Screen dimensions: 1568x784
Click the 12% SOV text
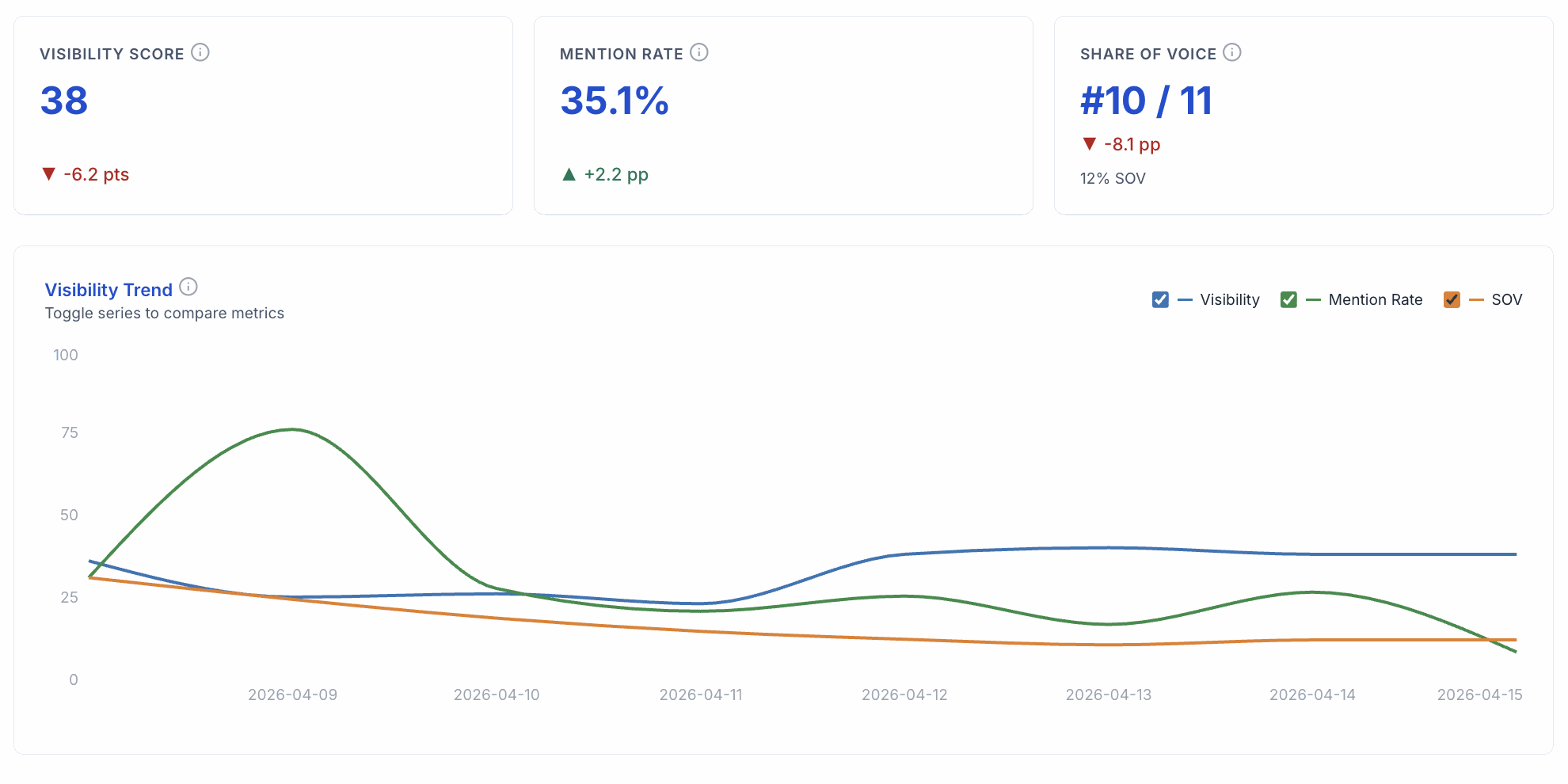click(1112, 177)
